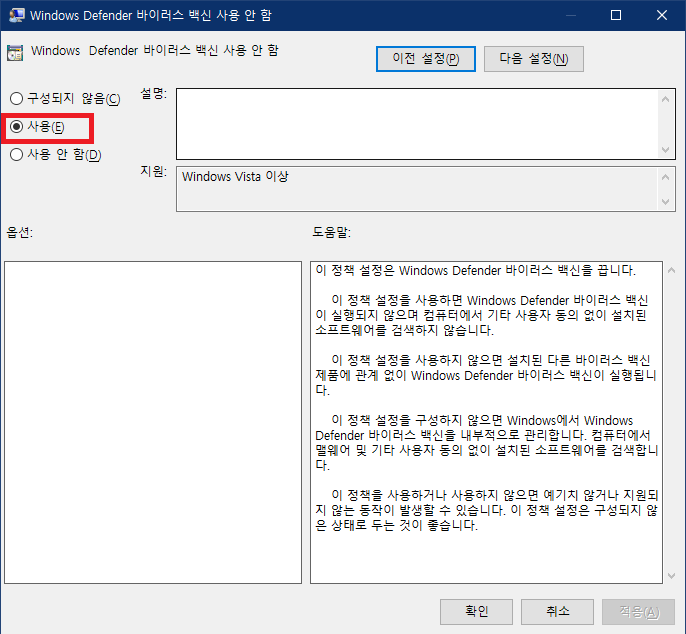The width and height of the screenshot is (686, 634).
Task: Click the 취소 button
Action: [557, 611]
